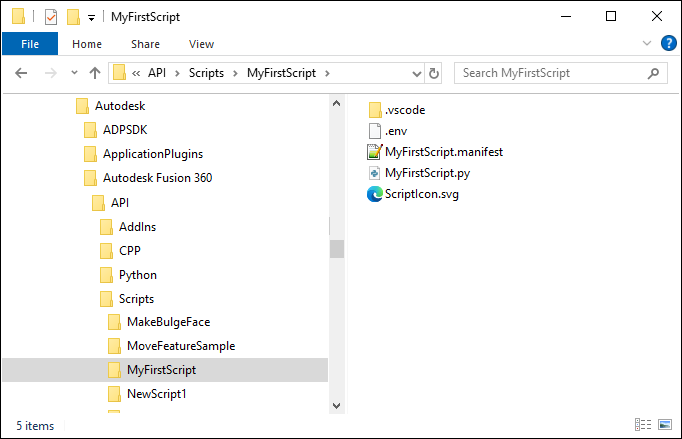Click the navigation pane vertical scrollbar thumb
The image size is (682, 439).
[x=337, y=249]
